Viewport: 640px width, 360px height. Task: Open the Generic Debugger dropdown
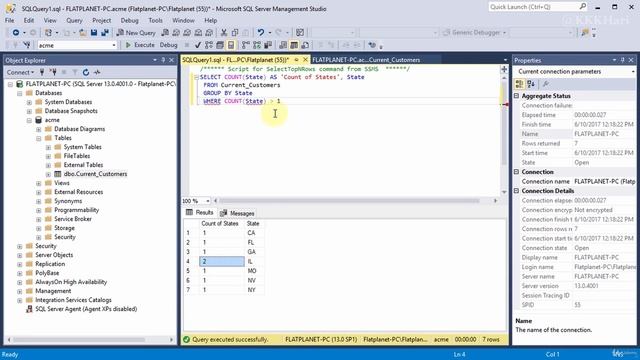coord(504,33)
